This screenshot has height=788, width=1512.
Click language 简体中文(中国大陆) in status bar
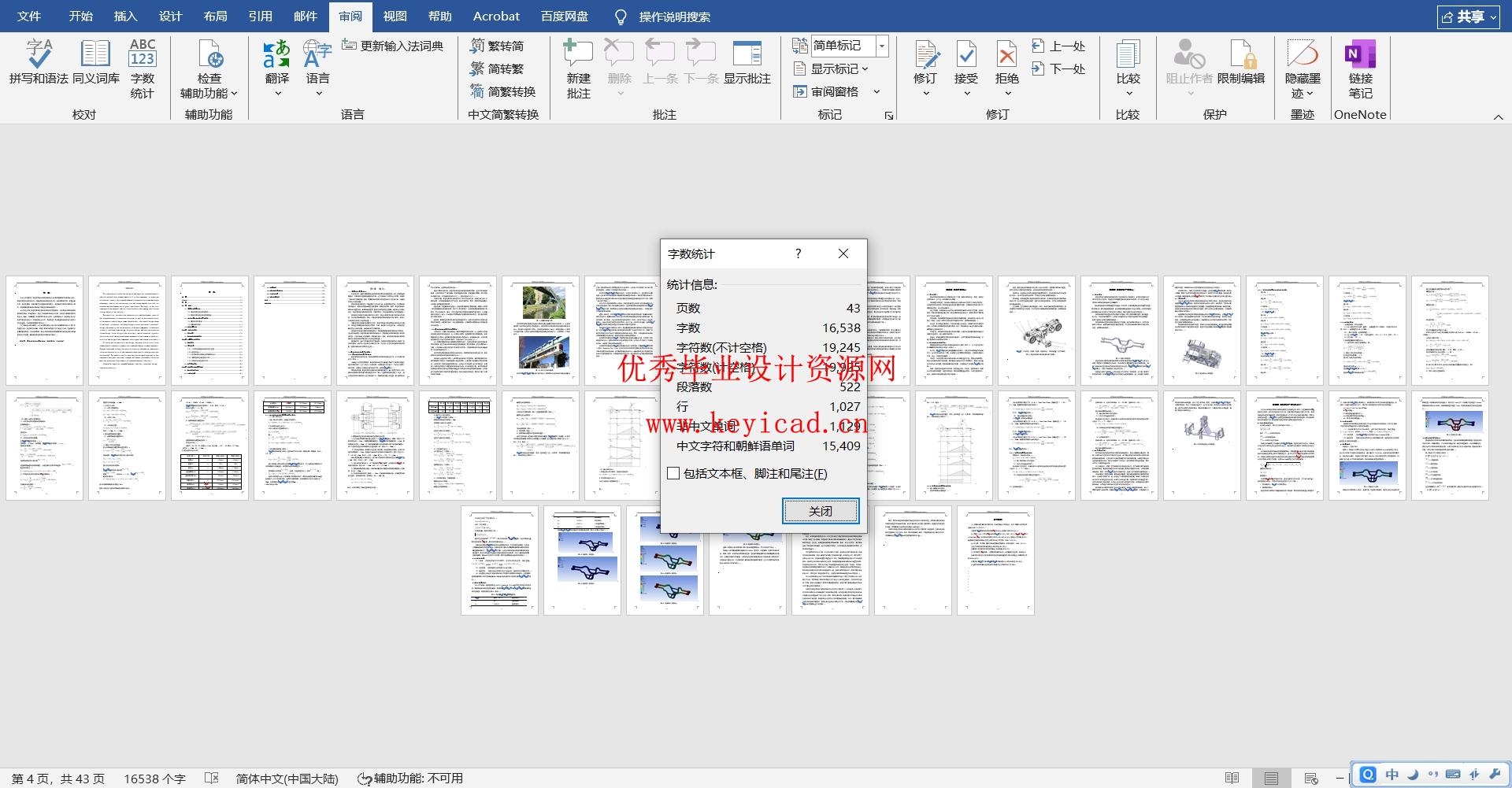click(x=287, y=778)
